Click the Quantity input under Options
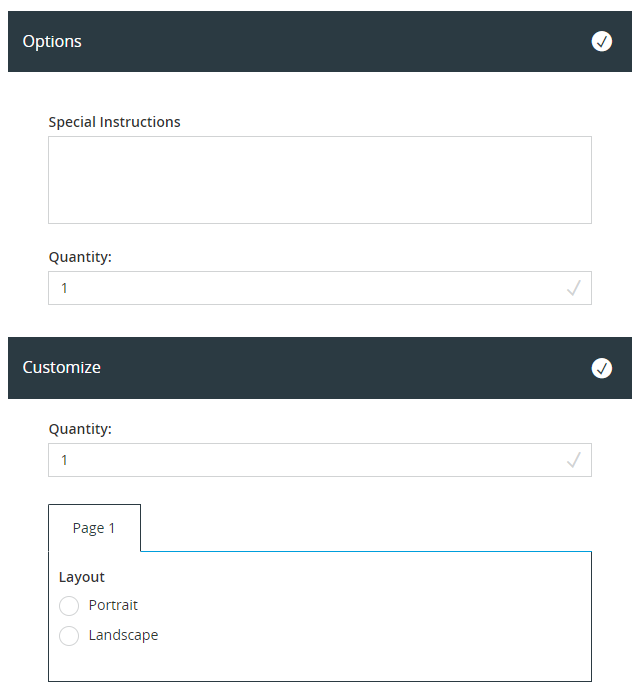 coord(300,288)
